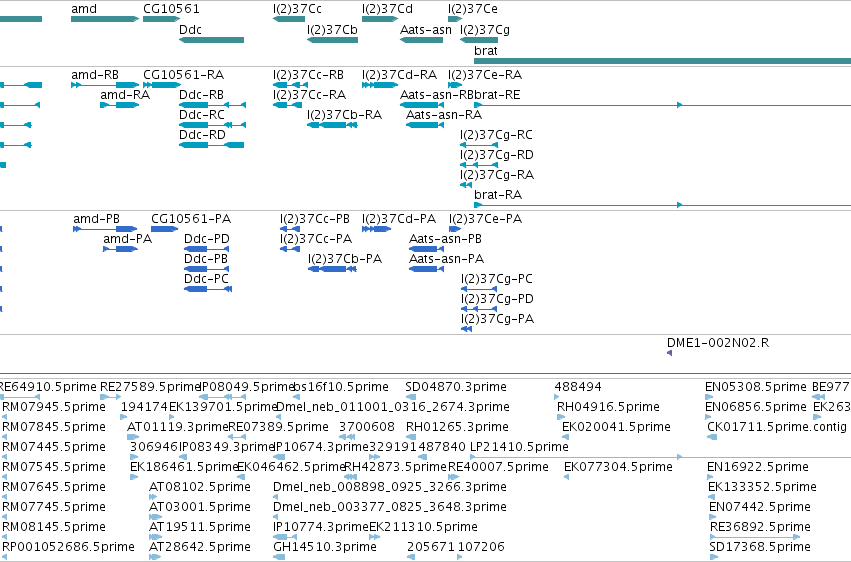The height and width of the screenshot is (562, 851).
Task: Select the 488494 EST feature
Action: (x=557, y=397)
